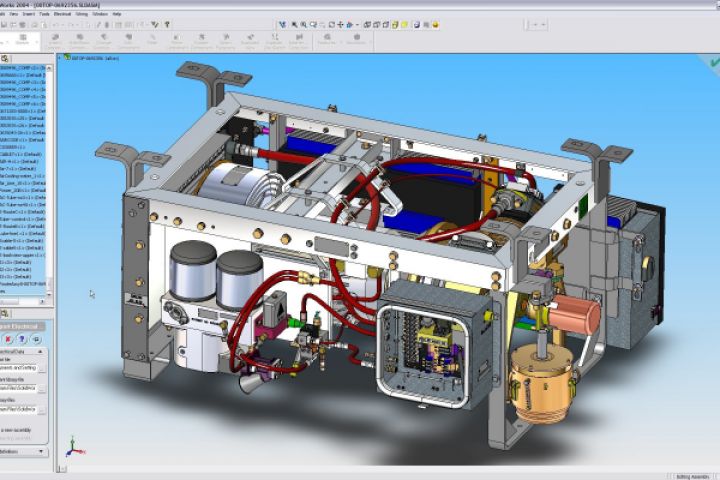Viewport: 720px width, 480px height.
Task: Click the blue Standard Views icon
Action: (x=350, y=25)
